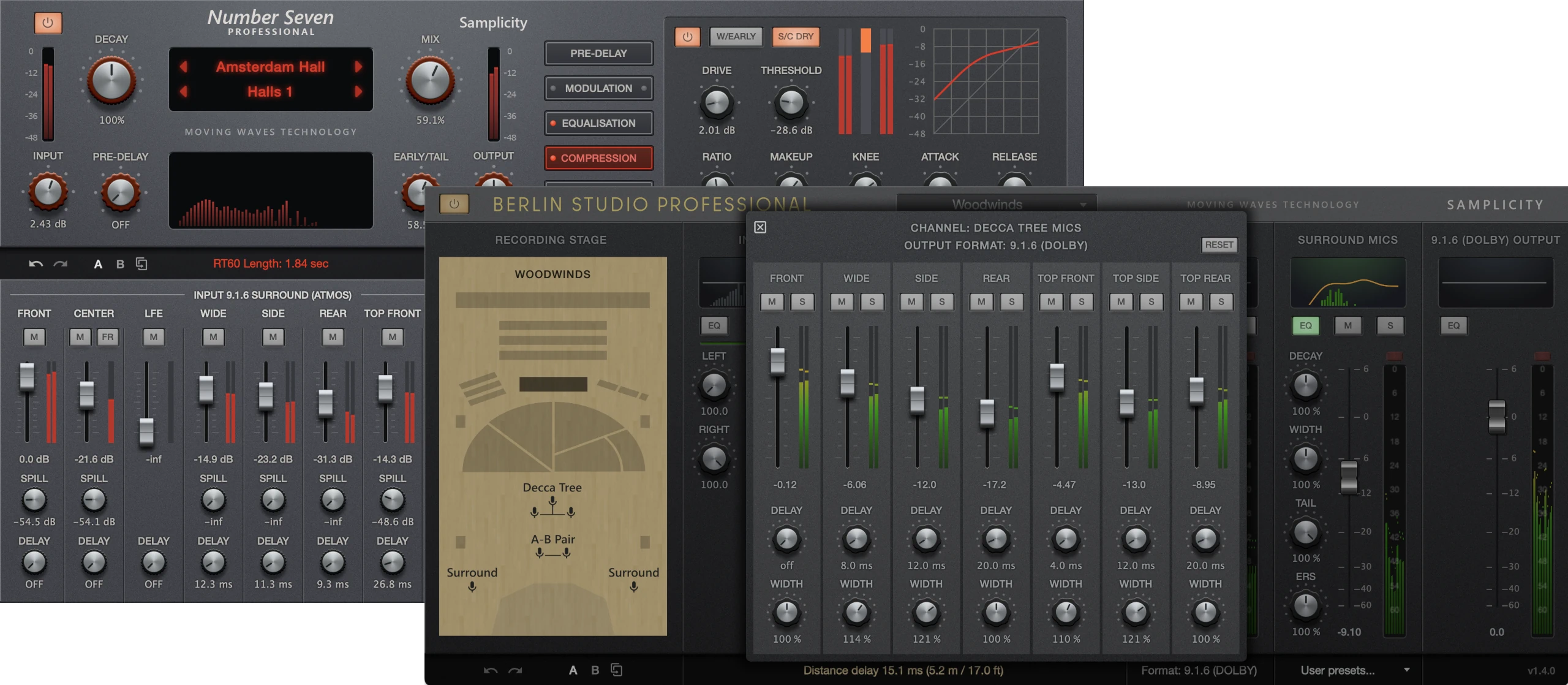Adjust the THRESHOLD knob in compression
1568x685 pixels.
(x=791, y=103)
